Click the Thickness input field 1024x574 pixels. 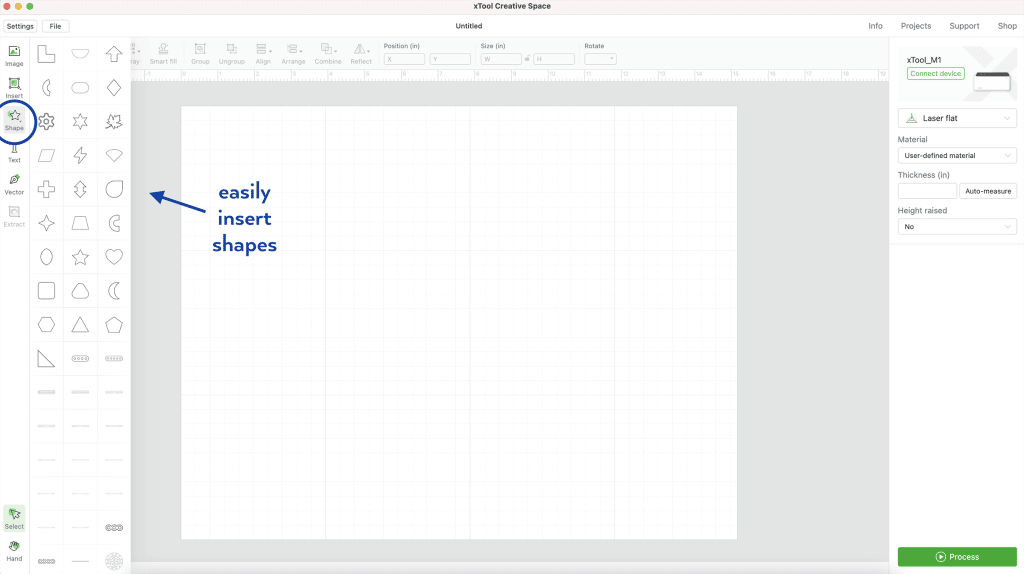[927, 191]
